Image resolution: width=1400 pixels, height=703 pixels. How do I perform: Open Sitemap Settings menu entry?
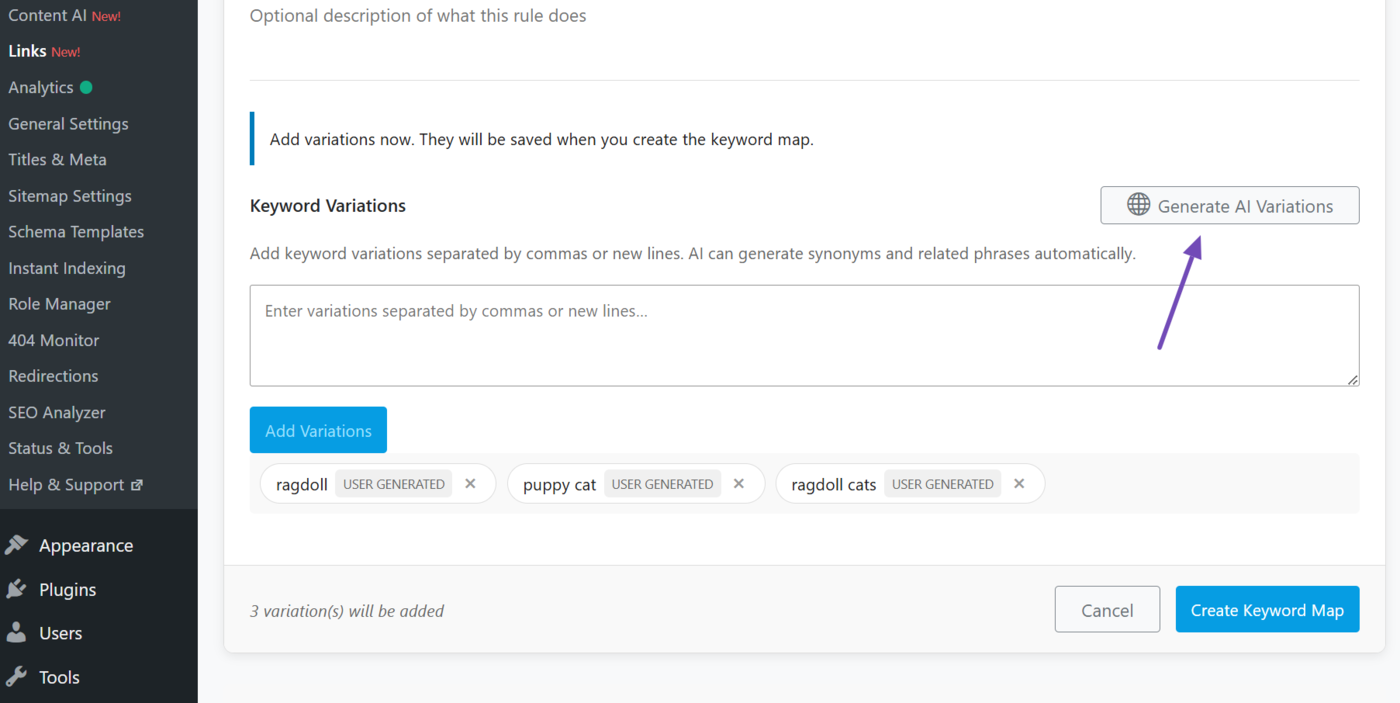click(70, 196)
